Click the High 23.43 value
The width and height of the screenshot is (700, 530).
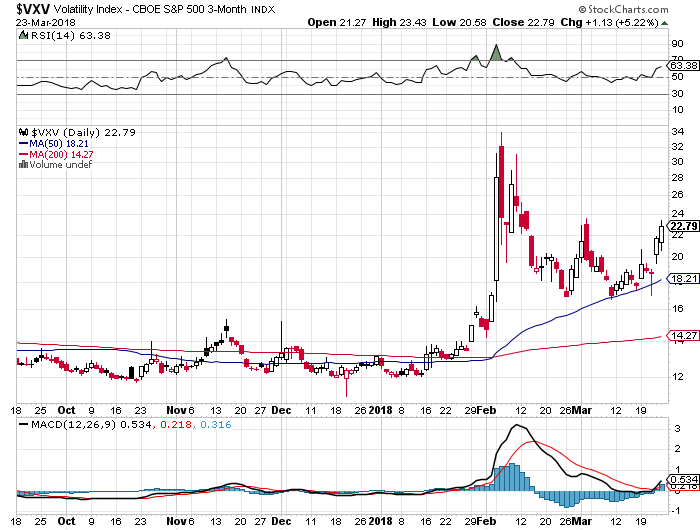pos(399,22)
